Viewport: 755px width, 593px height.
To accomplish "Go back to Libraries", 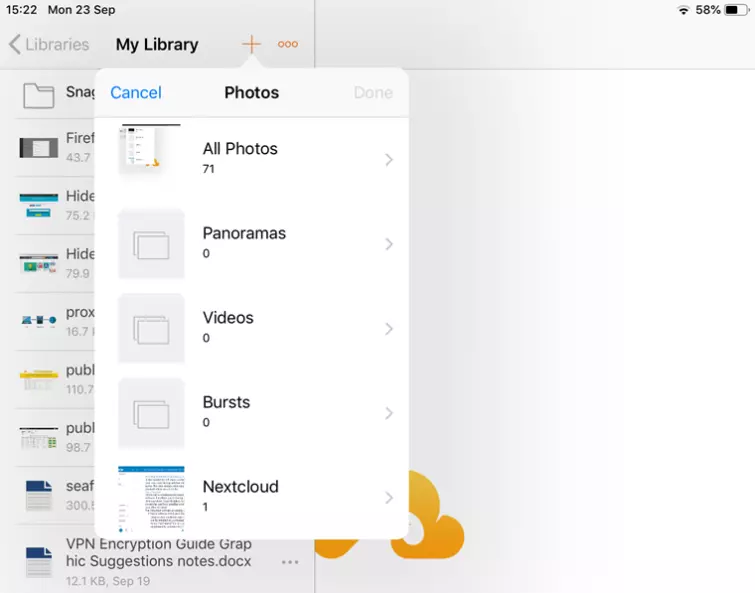I will pos(49,44).
